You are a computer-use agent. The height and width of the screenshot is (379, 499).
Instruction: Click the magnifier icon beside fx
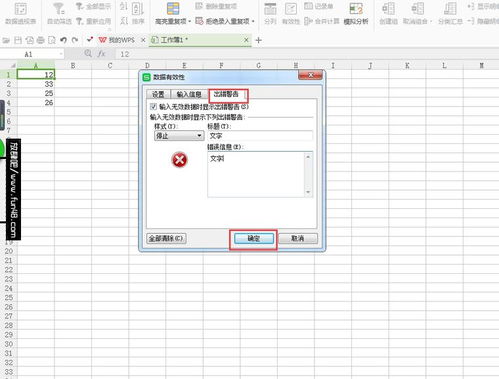88,53
